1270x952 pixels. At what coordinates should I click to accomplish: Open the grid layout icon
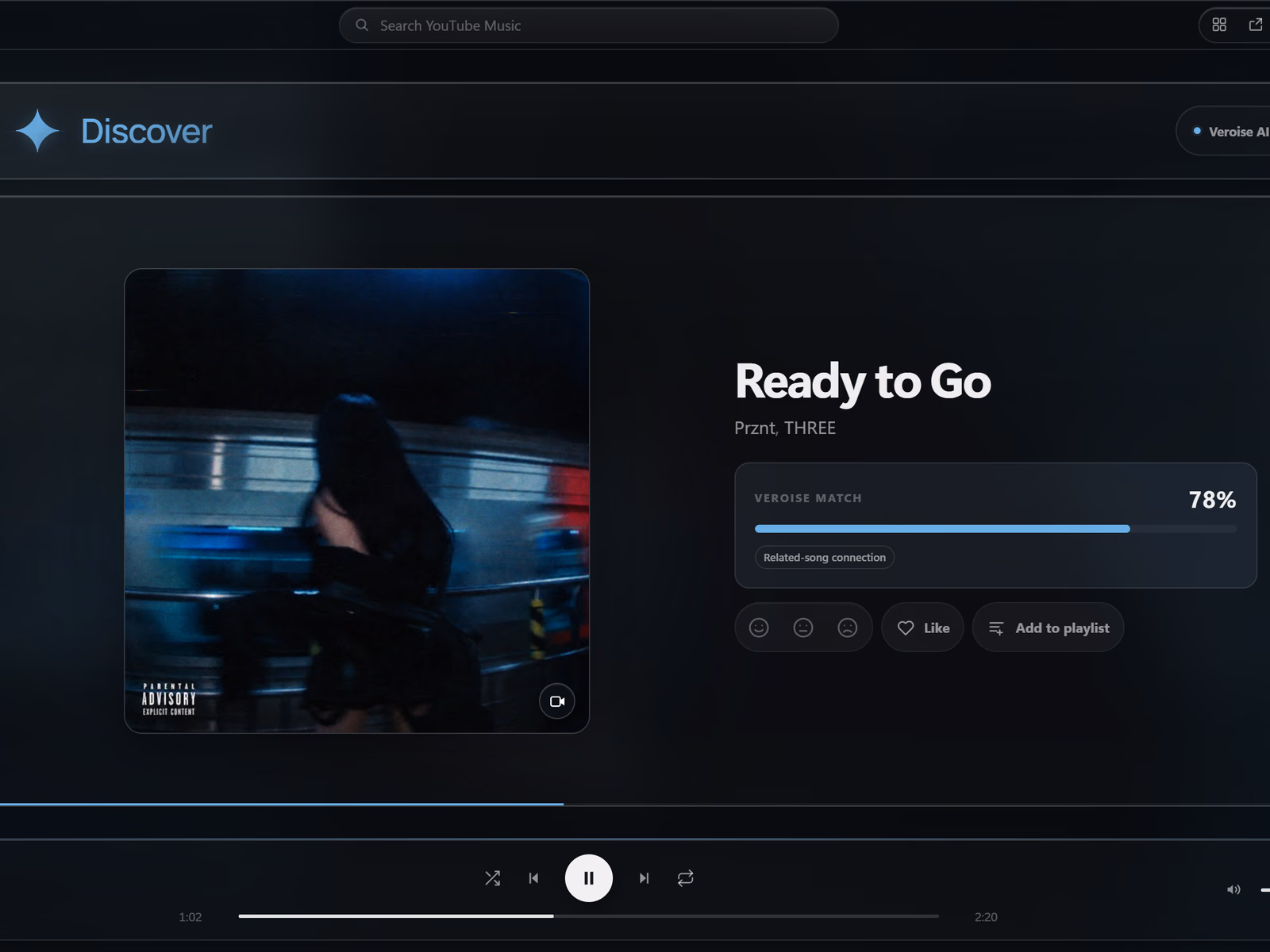pyautogui.click(x=1219, y=25)
